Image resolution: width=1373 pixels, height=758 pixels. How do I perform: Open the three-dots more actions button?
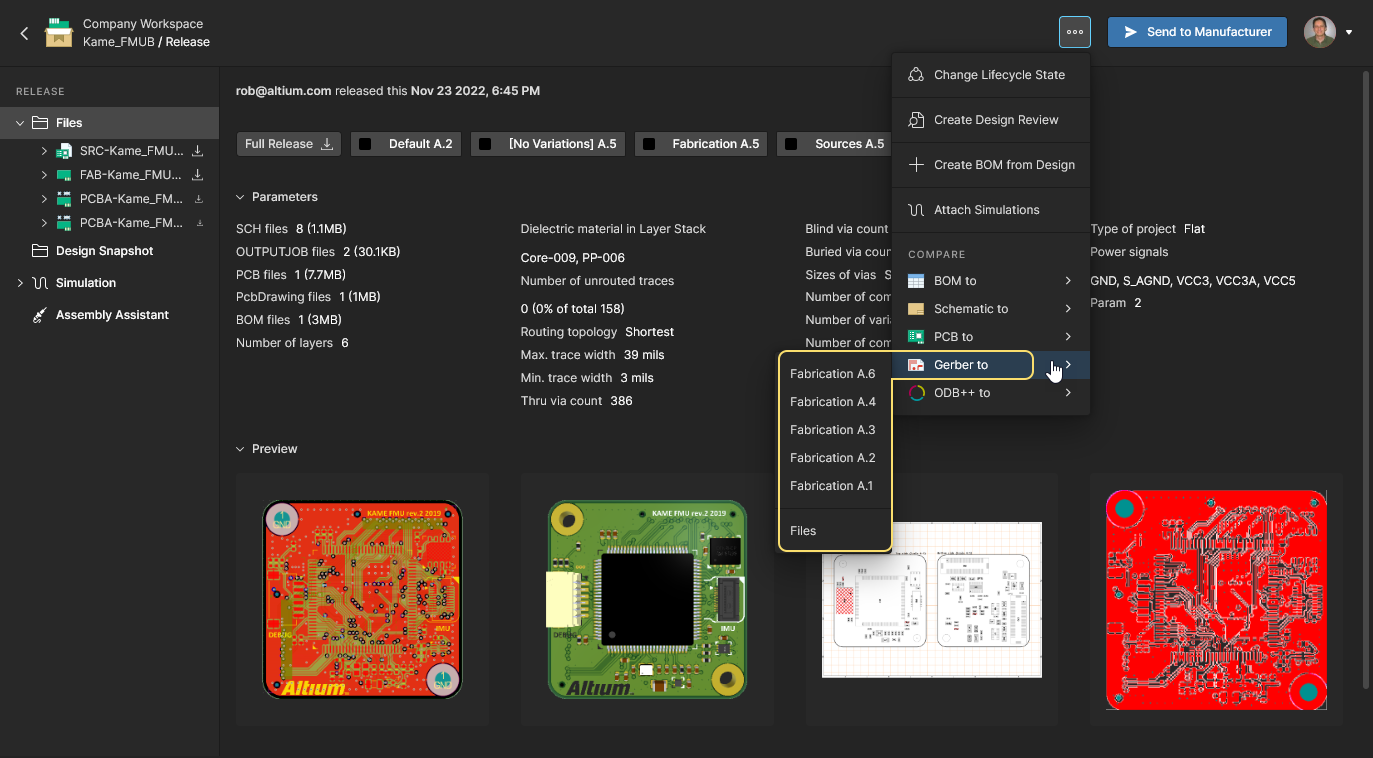[1075, 32]
